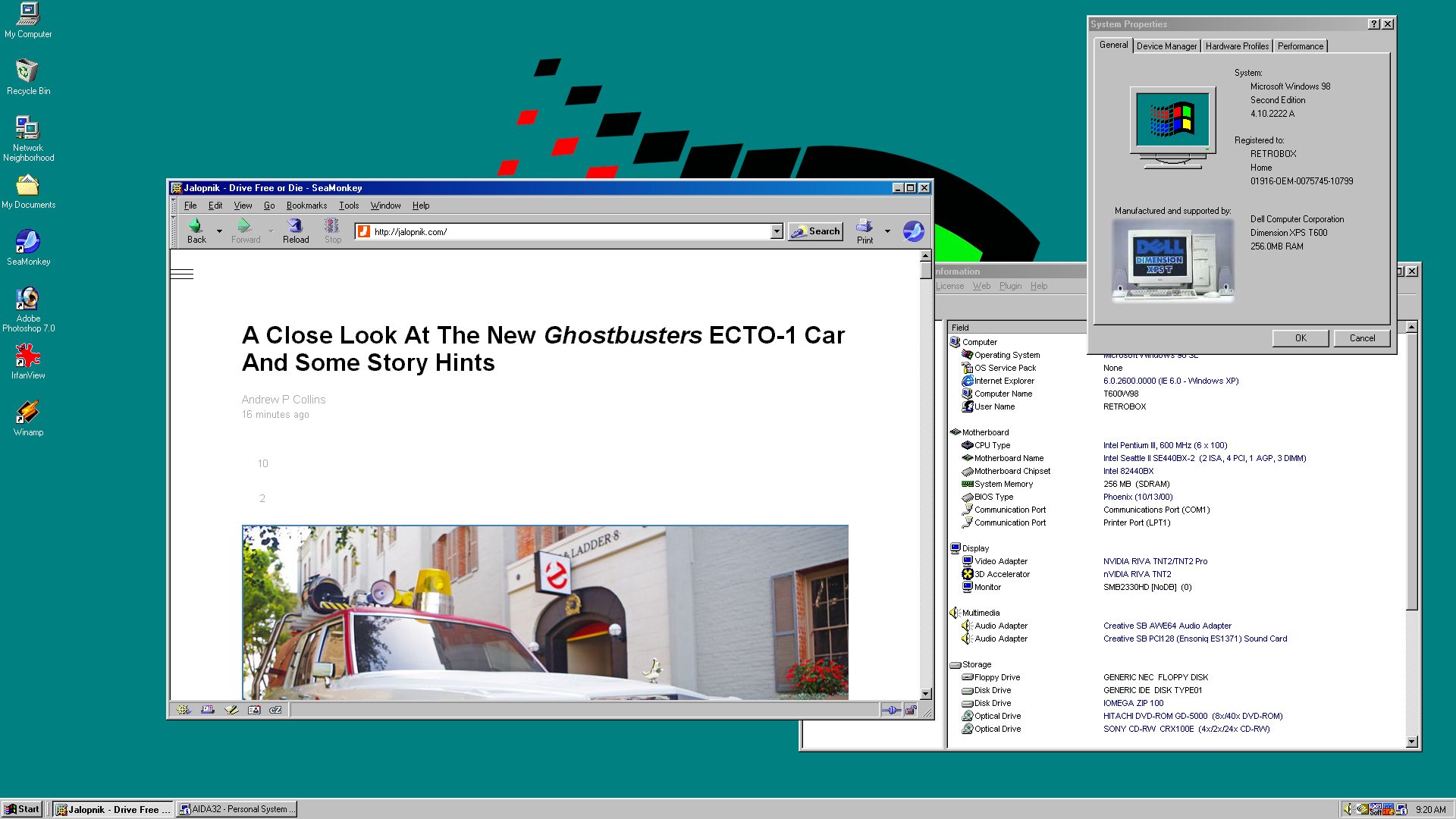Click SeaMonkey page scrollbar down arrow
Screen dimensions: 1456x819
coord(925,693)
